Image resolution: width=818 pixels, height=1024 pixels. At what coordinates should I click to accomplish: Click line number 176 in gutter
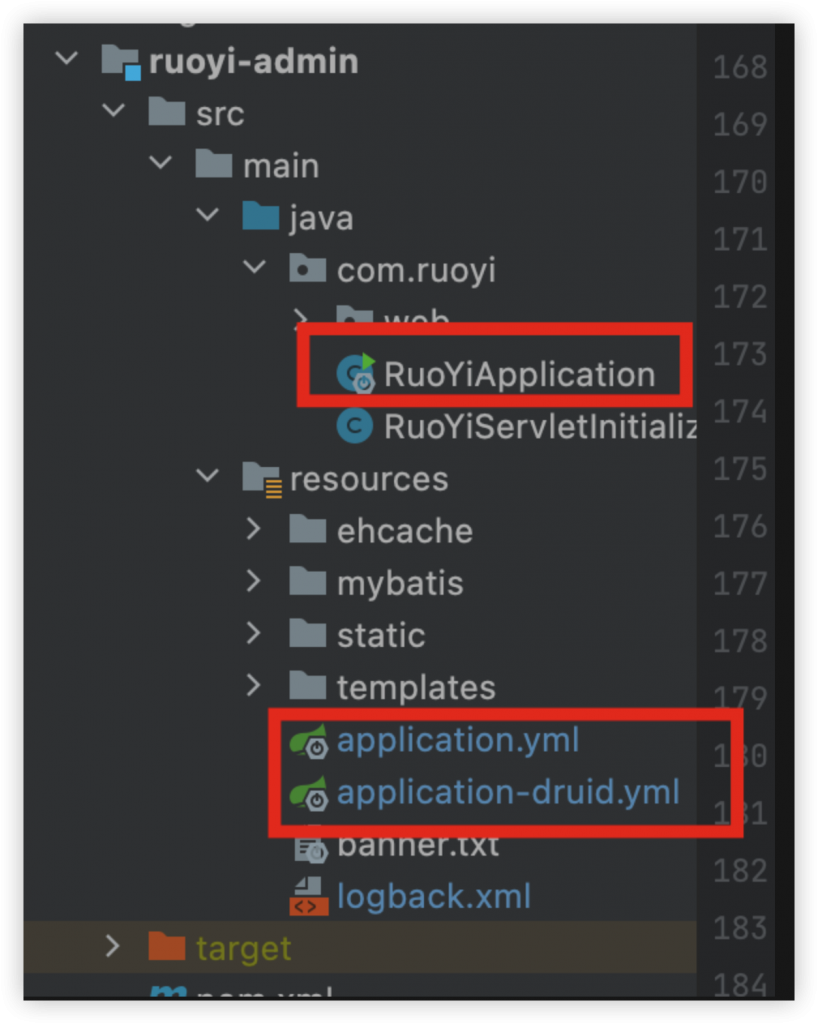(x=740, y=527)
